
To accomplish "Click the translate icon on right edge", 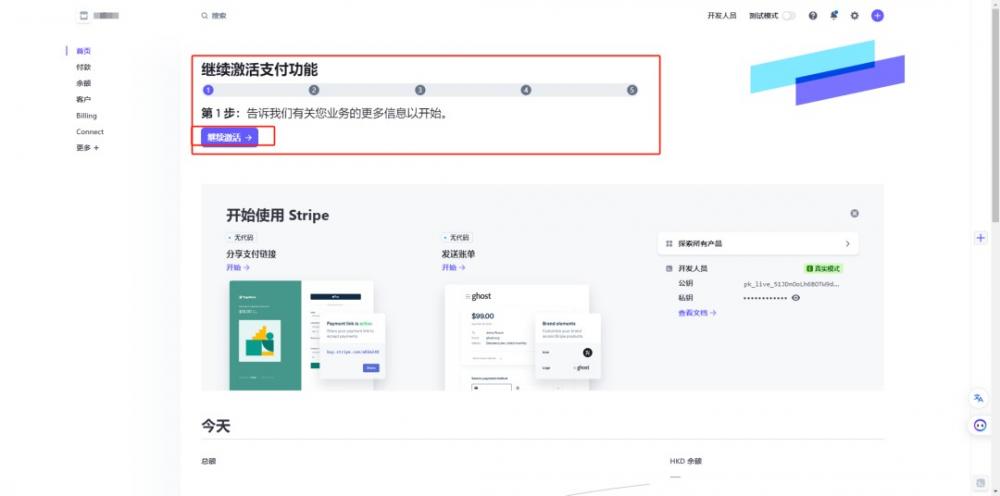I will click(x=978, y=398).
